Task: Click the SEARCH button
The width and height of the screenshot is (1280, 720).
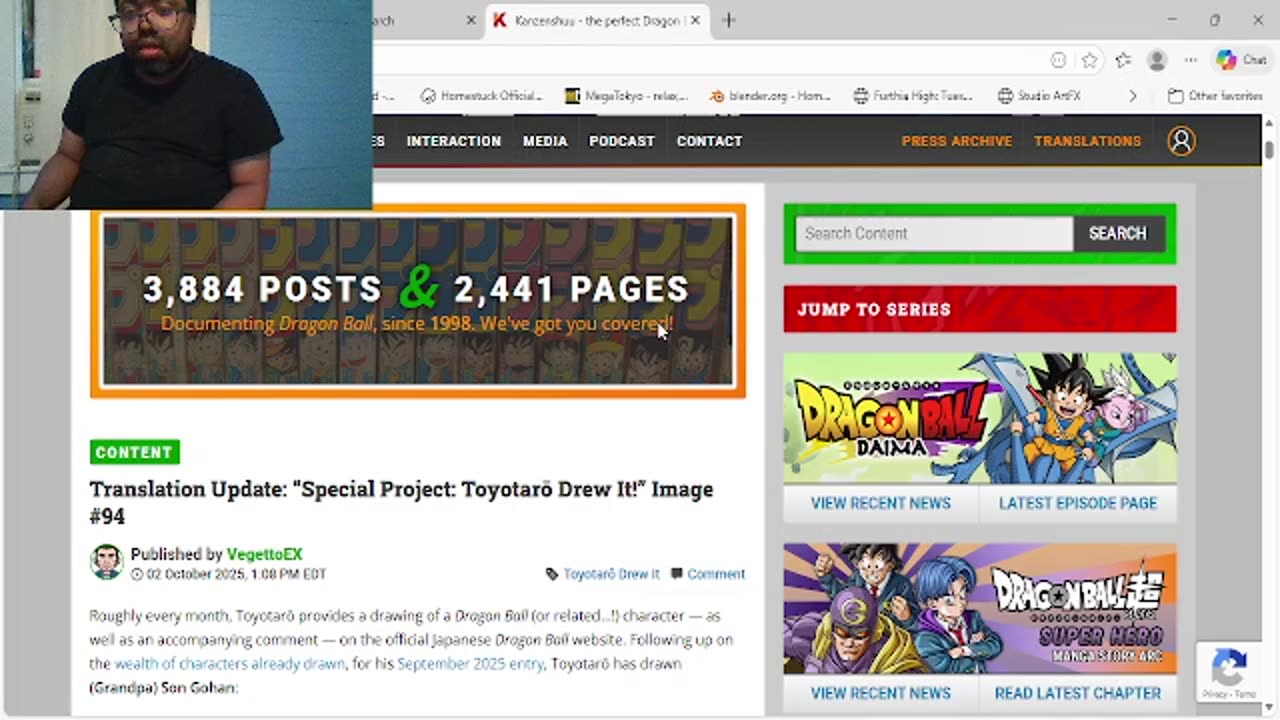Action: 1117,234
